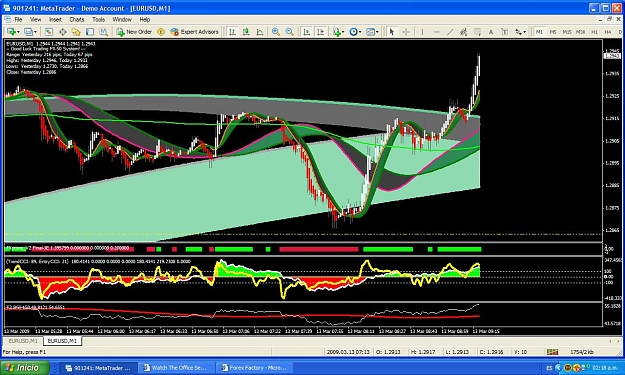This screenshot has height=375, width=625.
Task: Open the Window menu
Action: tap(122, 20)
